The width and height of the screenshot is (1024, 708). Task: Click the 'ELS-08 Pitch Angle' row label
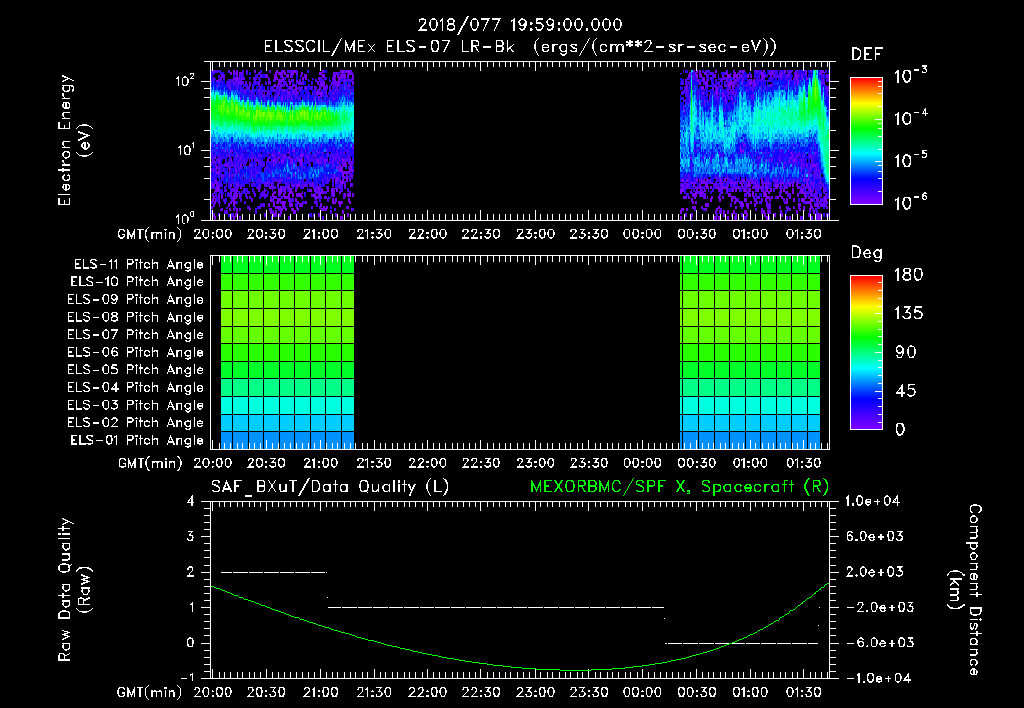[x=136, y=317]
